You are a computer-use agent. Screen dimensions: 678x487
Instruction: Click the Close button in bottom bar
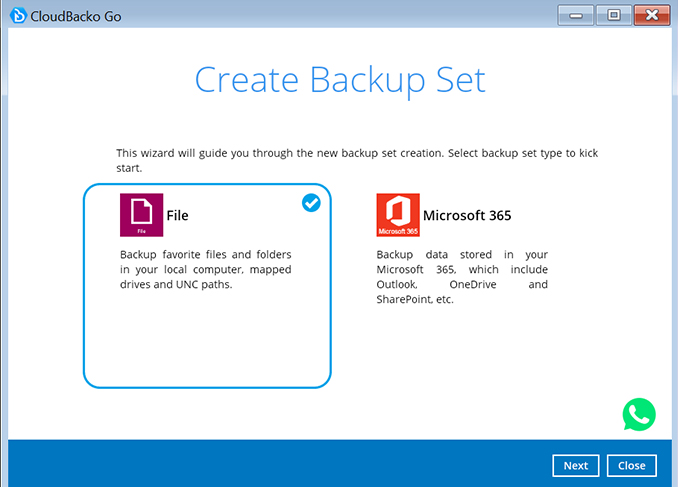click(631, 465)
